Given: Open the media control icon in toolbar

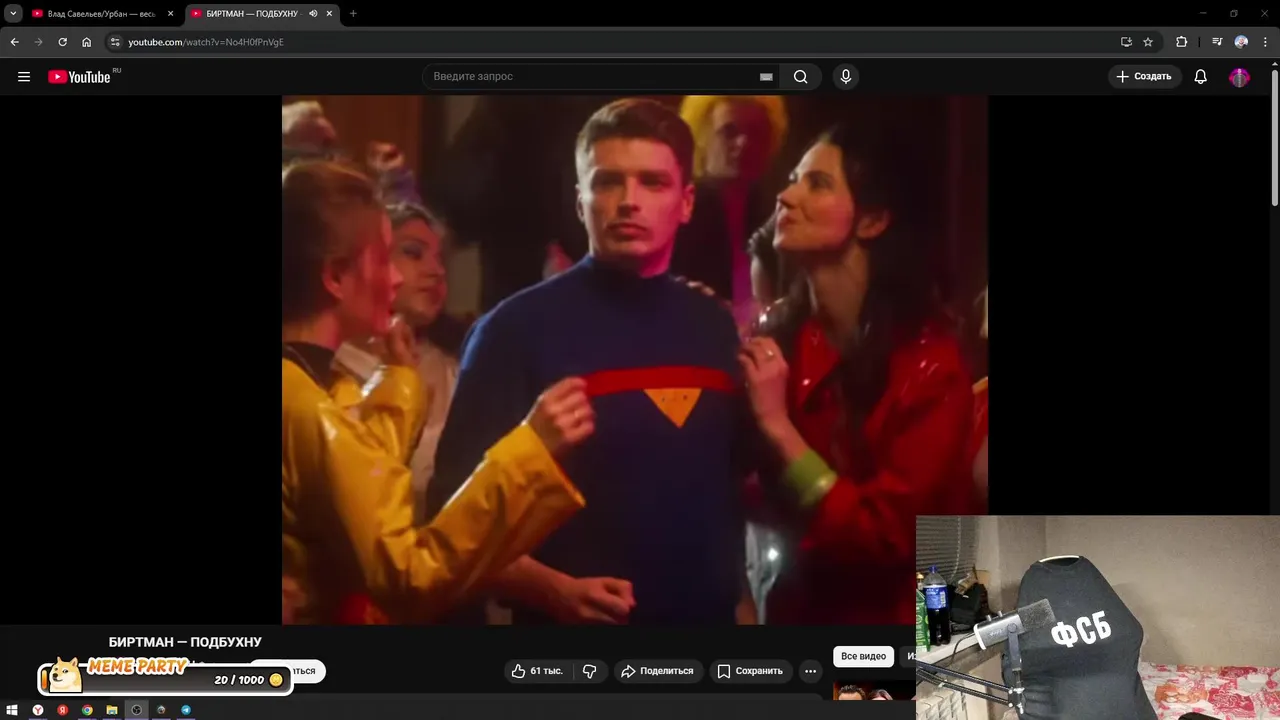Looking at the screenshot, I should tap(1217, 42).
